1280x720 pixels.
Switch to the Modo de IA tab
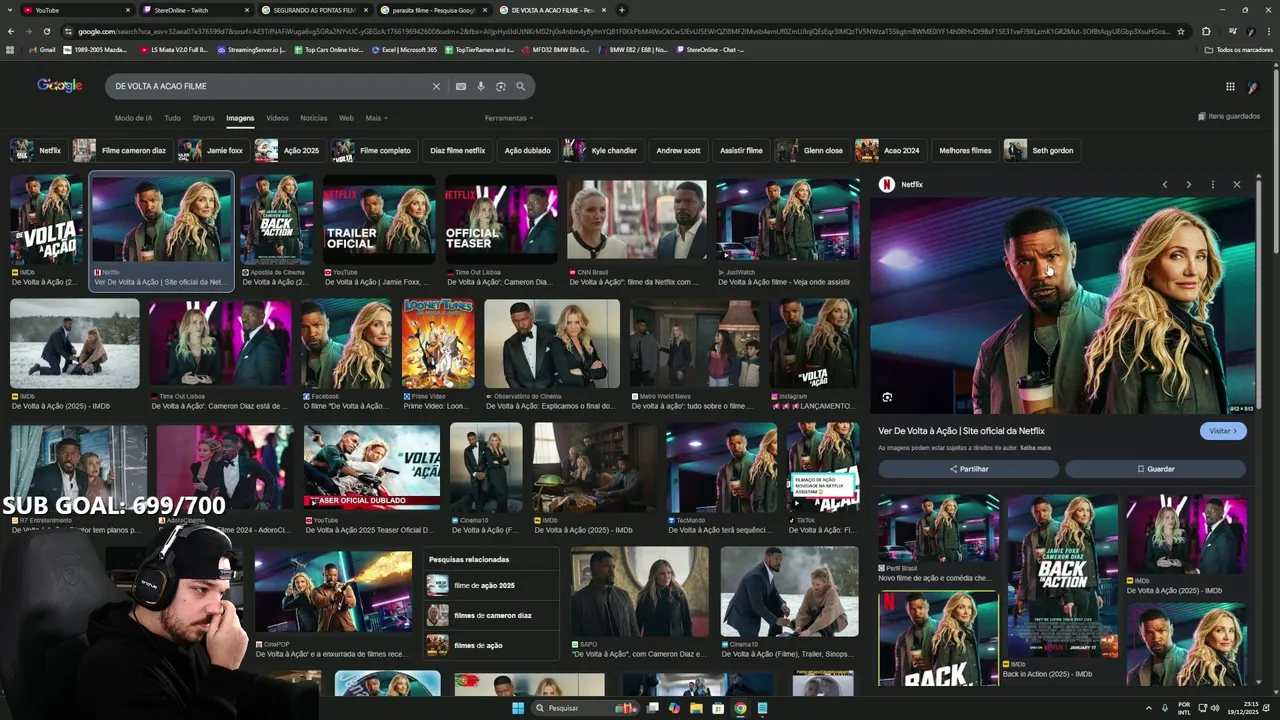pos(133,118)
